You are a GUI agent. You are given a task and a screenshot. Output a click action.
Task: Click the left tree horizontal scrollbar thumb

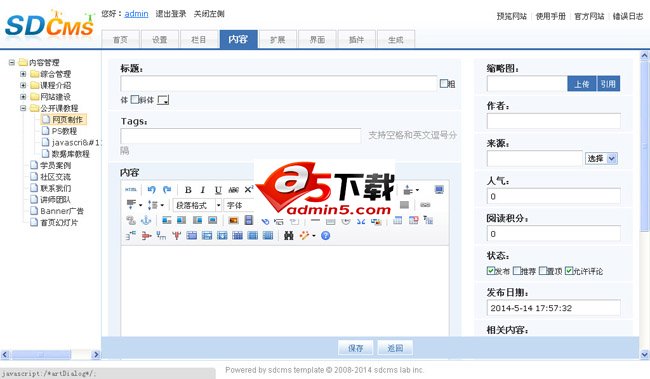[x=41, y=355]
